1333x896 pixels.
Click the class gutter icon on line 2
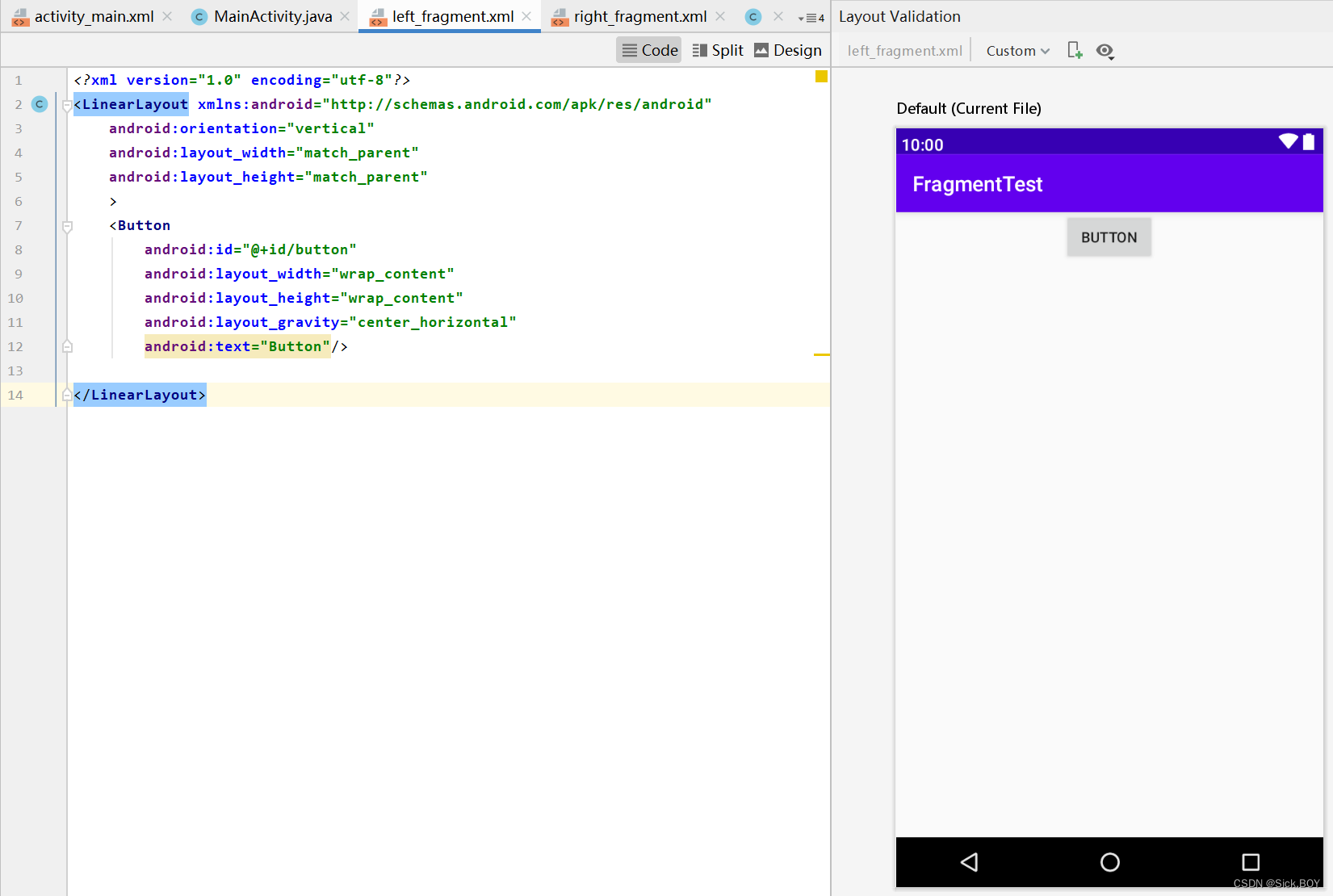39,104
